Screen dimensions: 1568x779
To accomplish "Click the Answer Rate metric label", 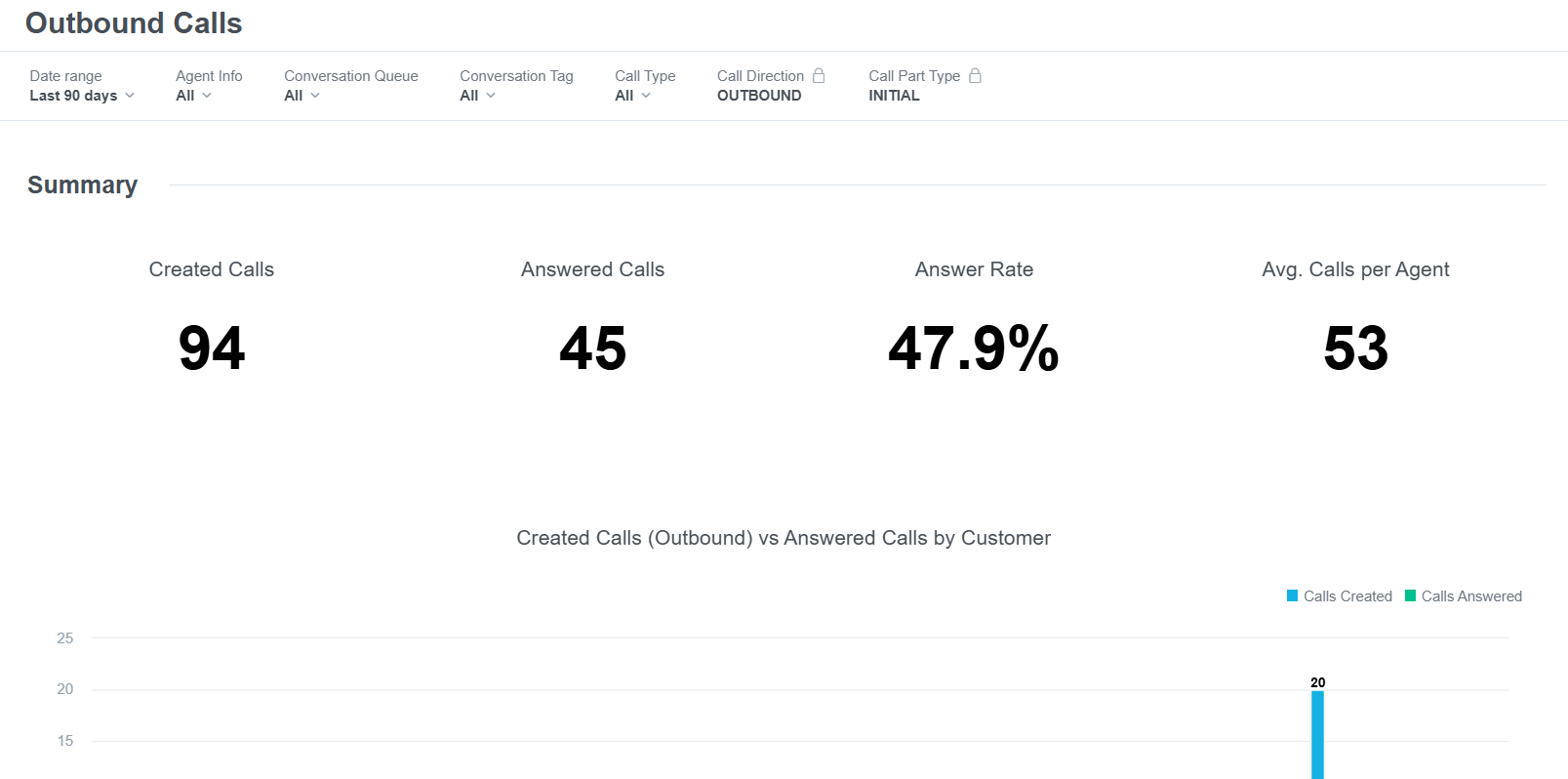I will tap(974, 269).
